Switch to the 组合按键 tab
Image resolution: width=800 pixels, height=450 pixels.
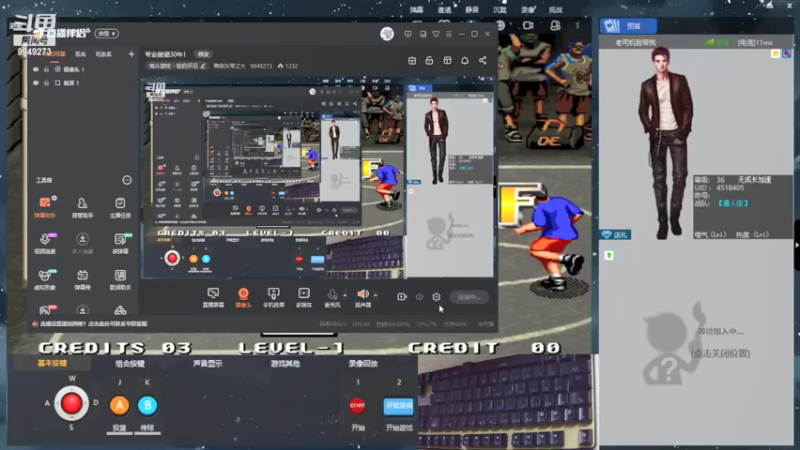(130, 364)
